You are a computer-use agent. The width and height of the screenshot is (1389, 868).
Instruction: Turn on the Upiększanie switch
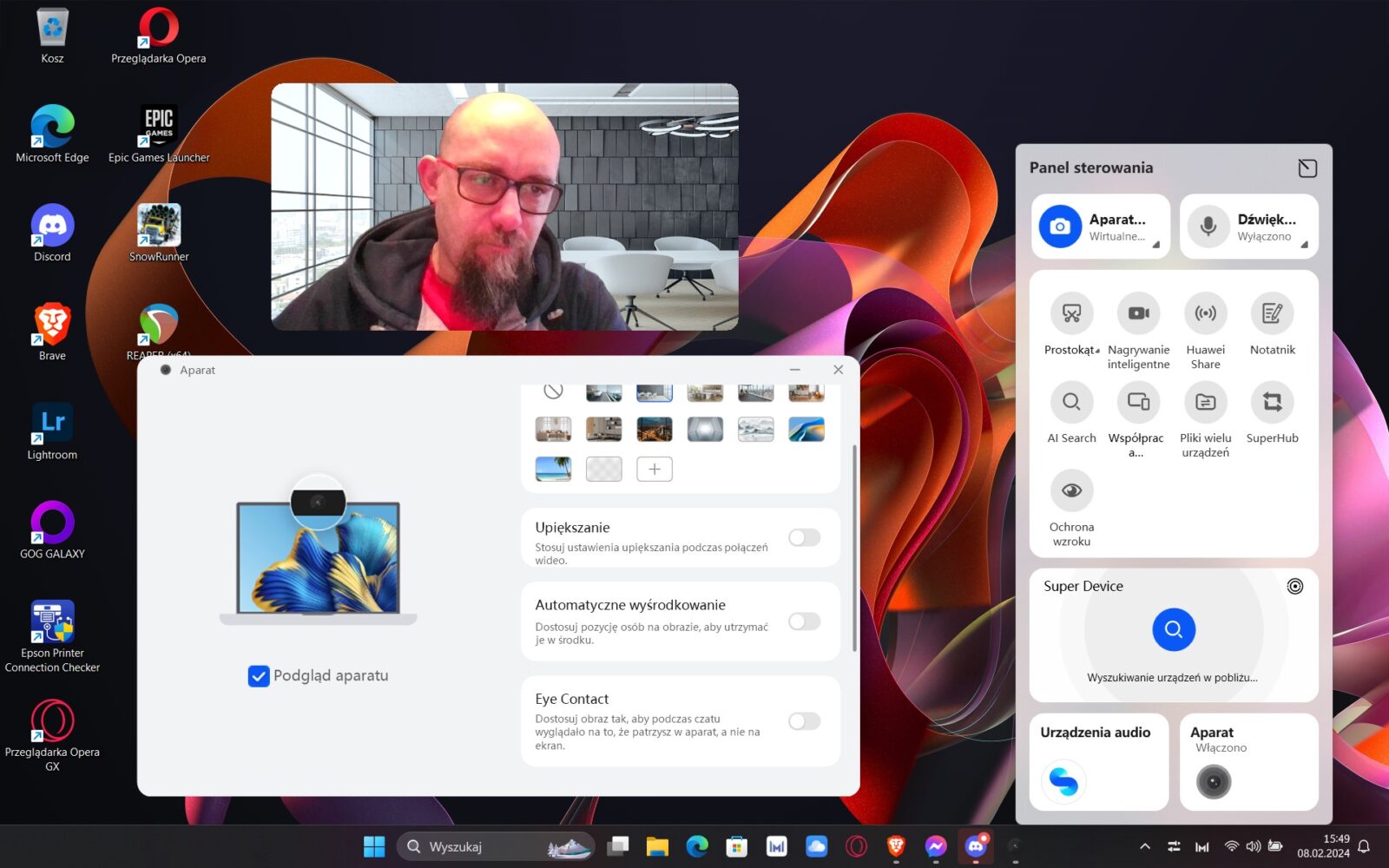coord(804,537)
